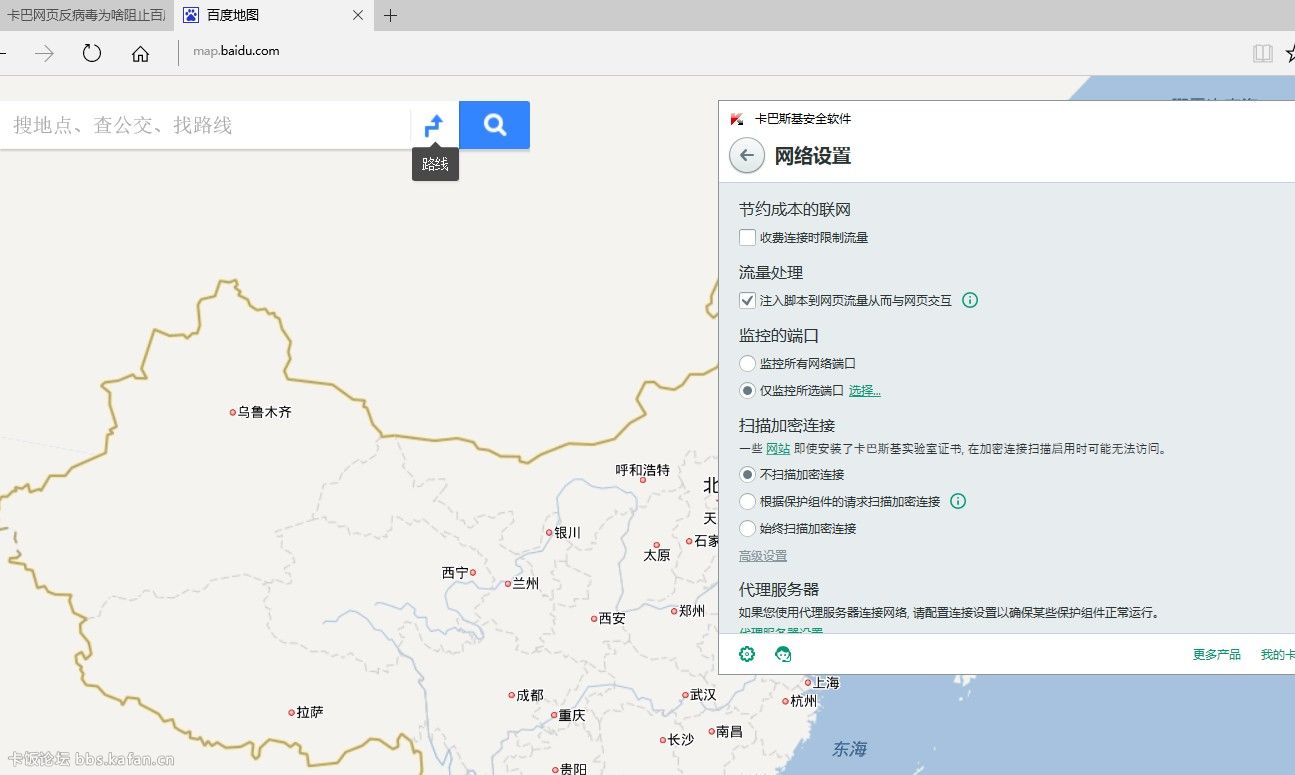
Task: Select 监控所有网络端口 radio button
Action: pos(747,364)
